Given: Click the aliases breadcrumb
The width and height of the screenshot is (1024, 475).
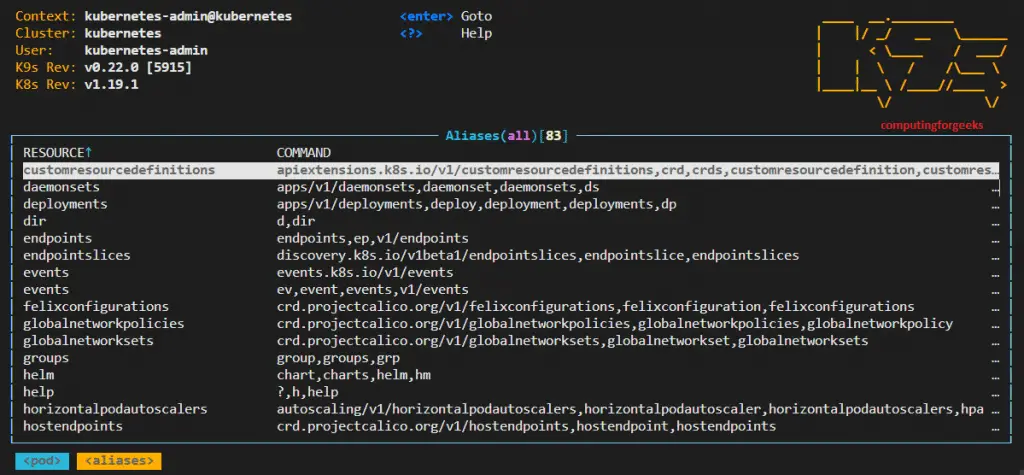Looking at the screenshot, I should coord(119,461).
